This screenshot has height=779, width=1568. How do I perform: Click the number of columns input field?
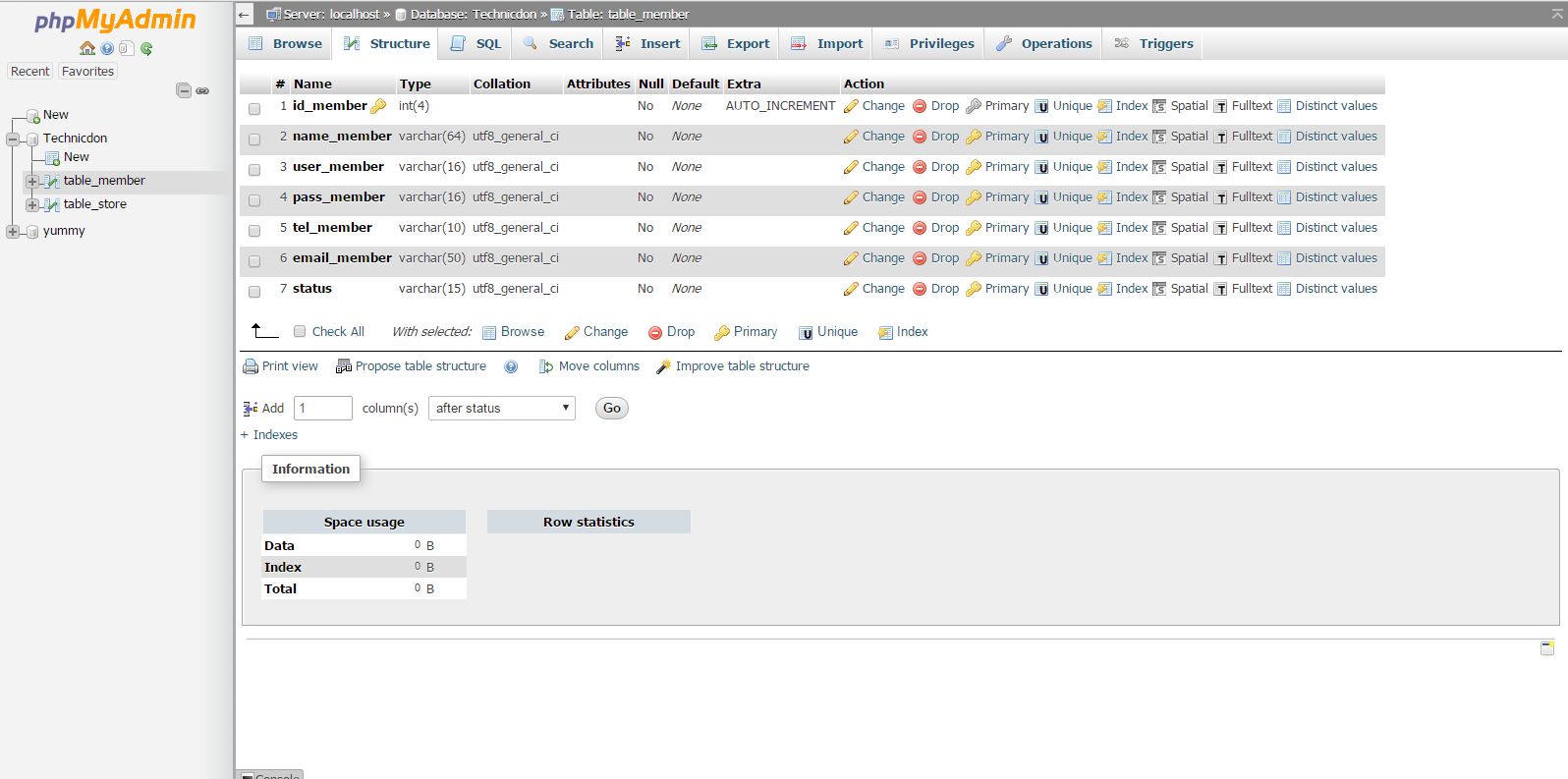(x=322, y=408)
